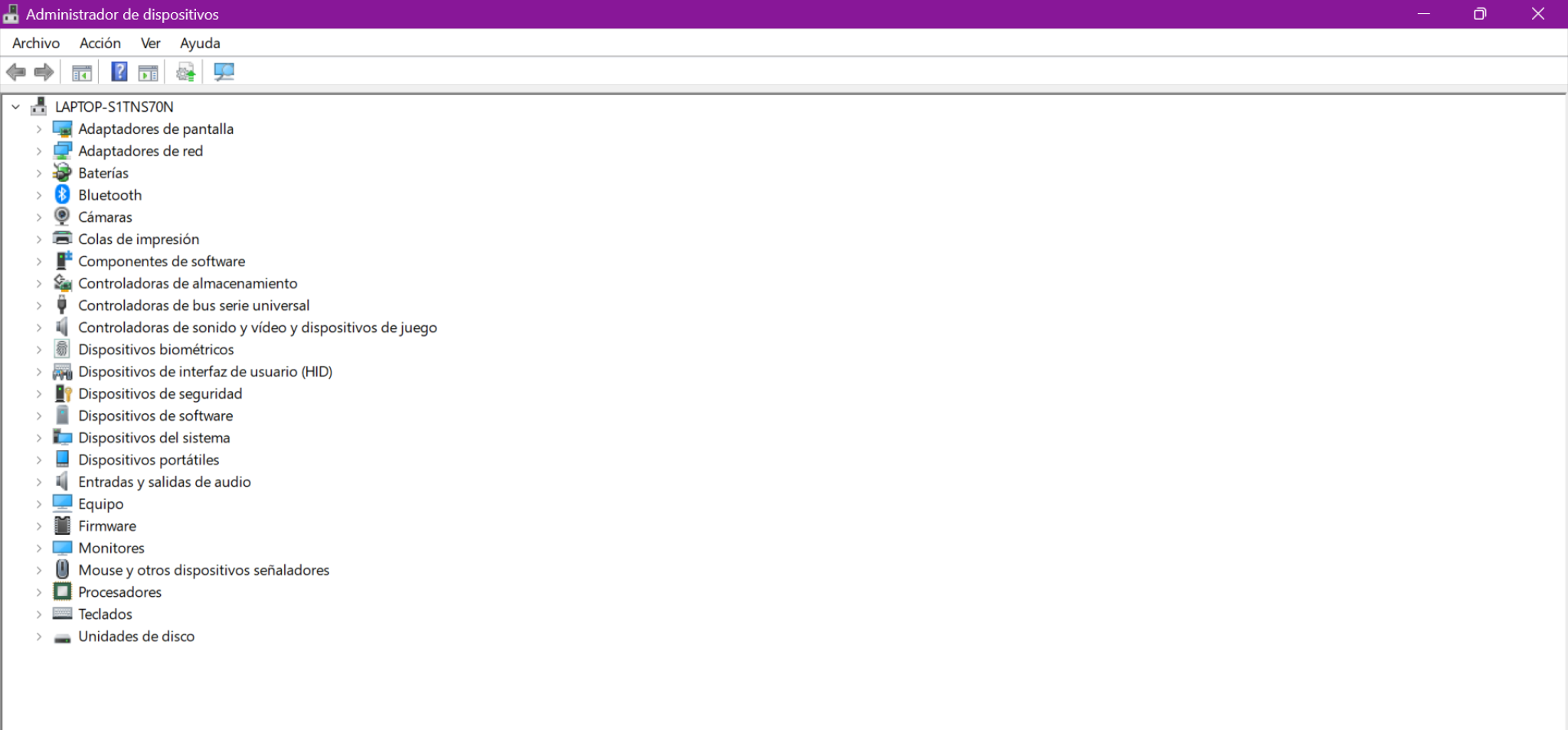
Task: Open the Archivo menu
Action: point(36,44)
